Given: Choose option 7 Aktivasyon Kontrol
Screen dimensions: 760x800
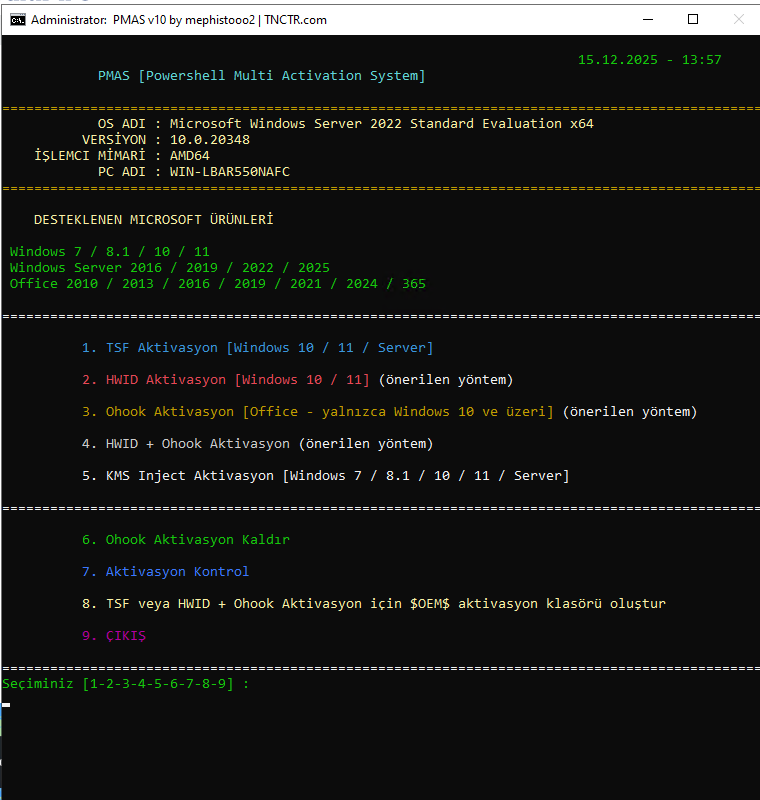Looking at the screenshot, I should click(x=165, y=572).
